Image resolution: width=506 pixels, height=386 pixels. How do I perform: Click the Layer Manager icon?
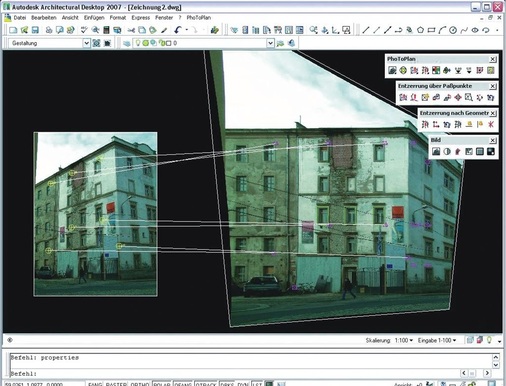point(127,43)
